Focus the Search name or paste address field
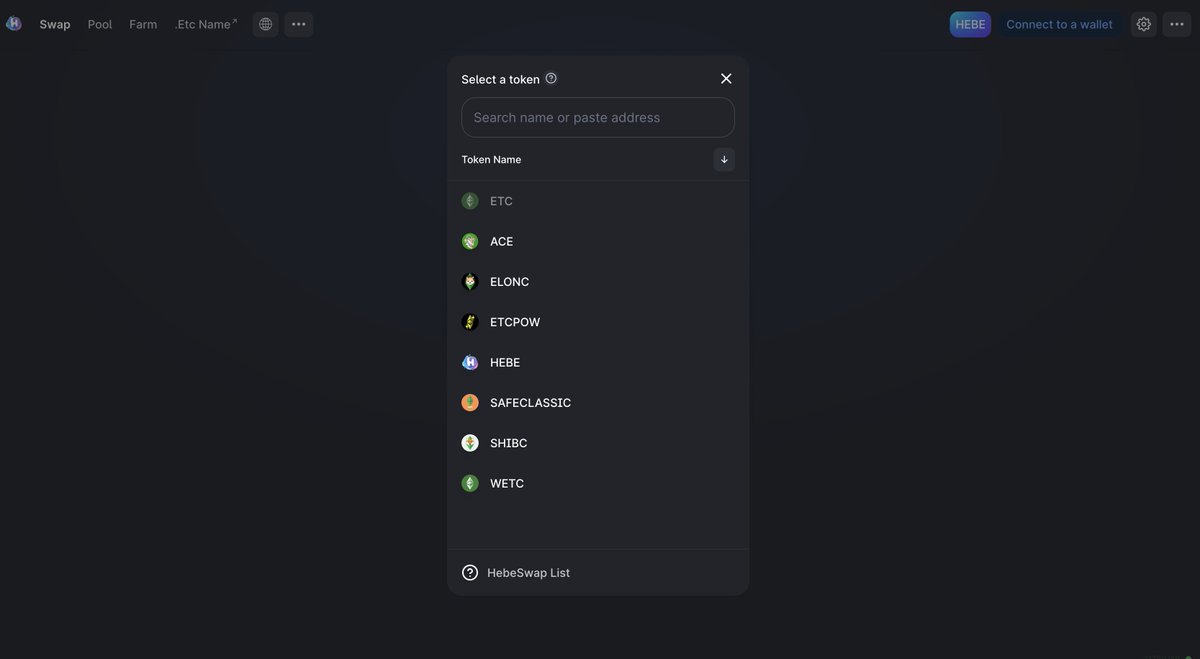 click(598, 117)
